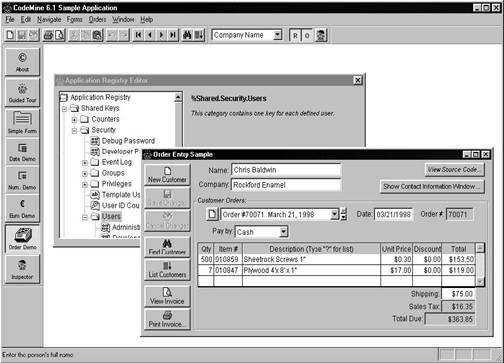The width and height of the screenshot is (504, 363).
Task: Click the List/sort icon next to binoculars
Action: (199, 35)
